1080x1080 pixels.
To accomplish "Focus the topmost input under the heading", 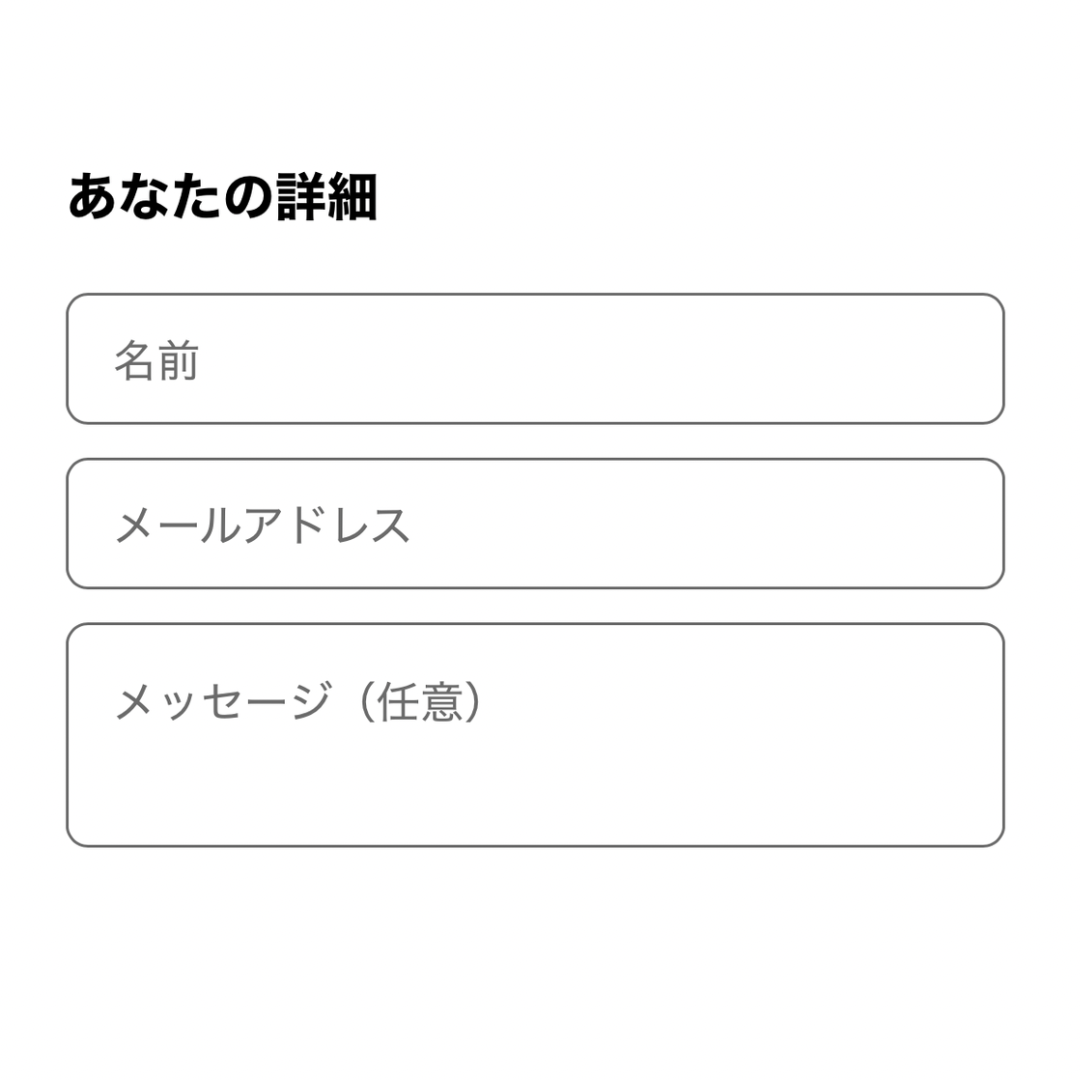I will pos(535,358).
